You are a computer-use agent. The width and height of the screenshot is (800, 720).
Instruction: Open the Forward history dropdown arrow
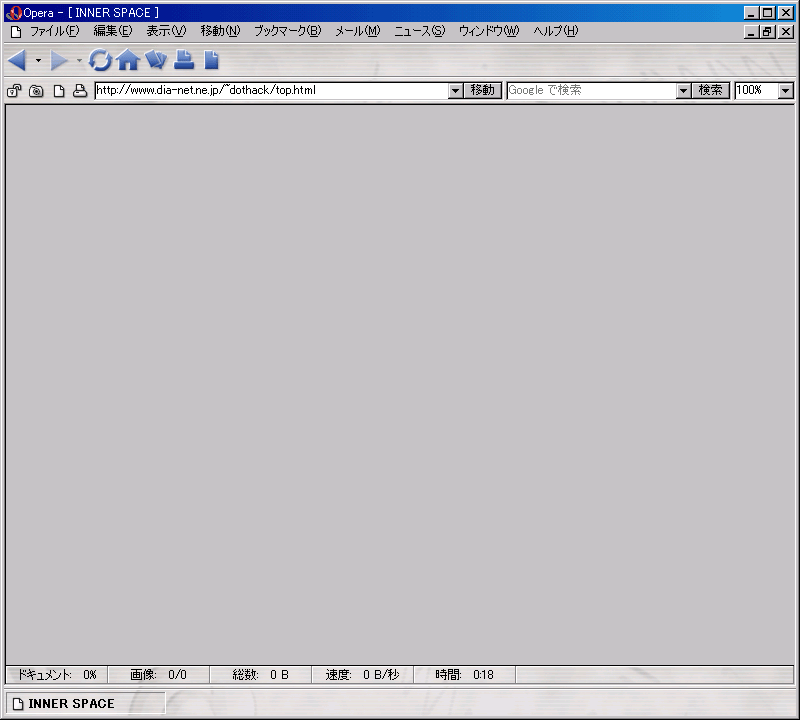(x=79, y=60)
